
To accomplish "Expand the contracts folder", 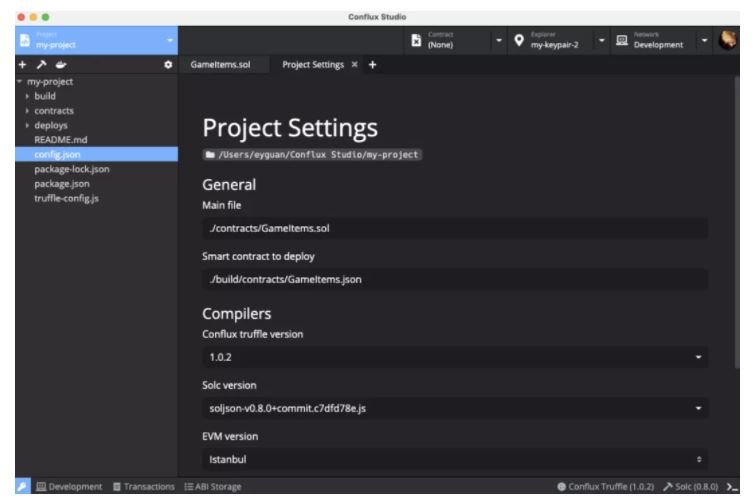I will point(27,111).
